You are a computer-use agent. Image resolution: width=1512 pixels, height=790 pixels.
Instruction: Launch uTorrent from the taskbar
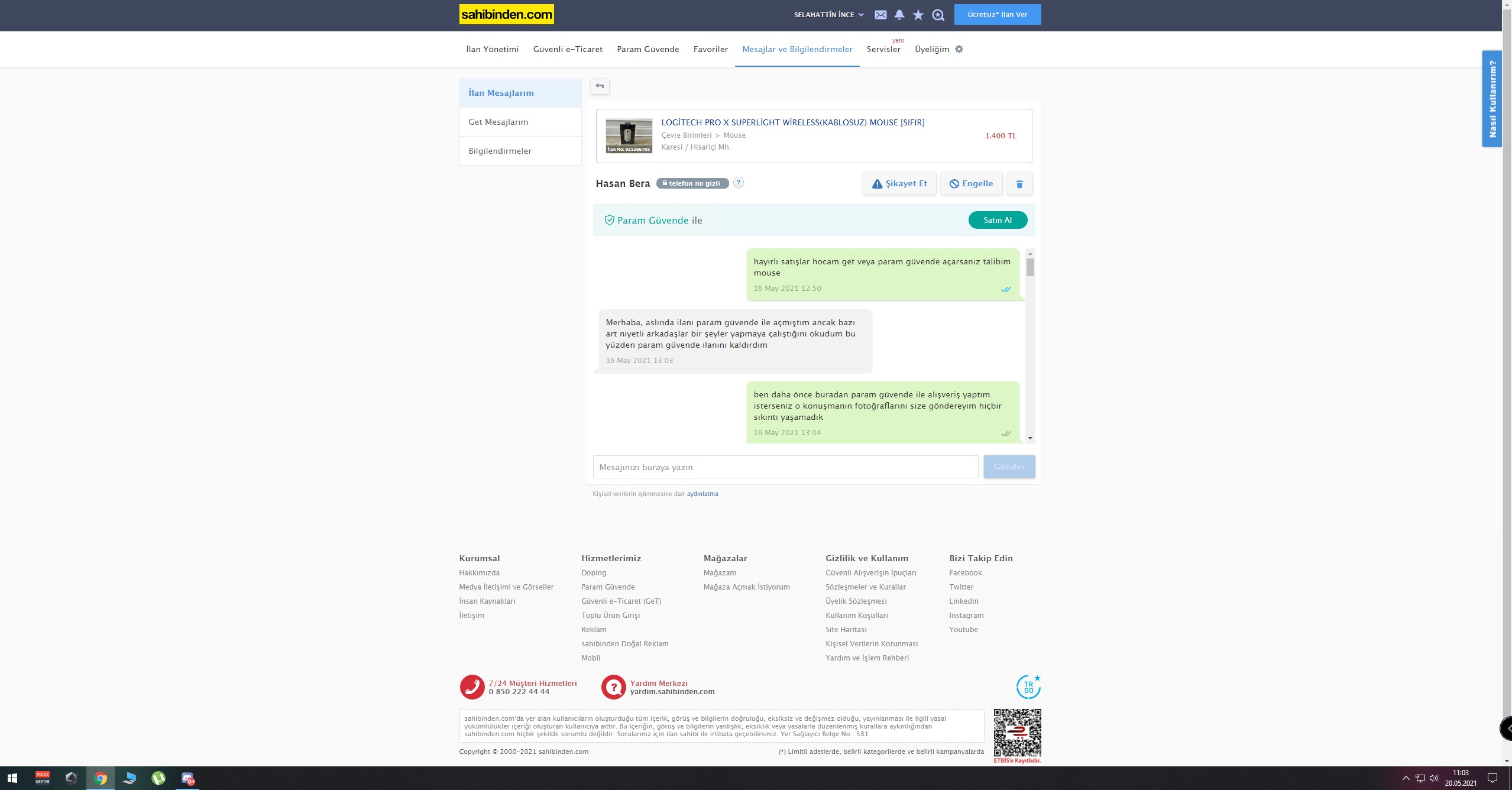click(x=158, y=778)
